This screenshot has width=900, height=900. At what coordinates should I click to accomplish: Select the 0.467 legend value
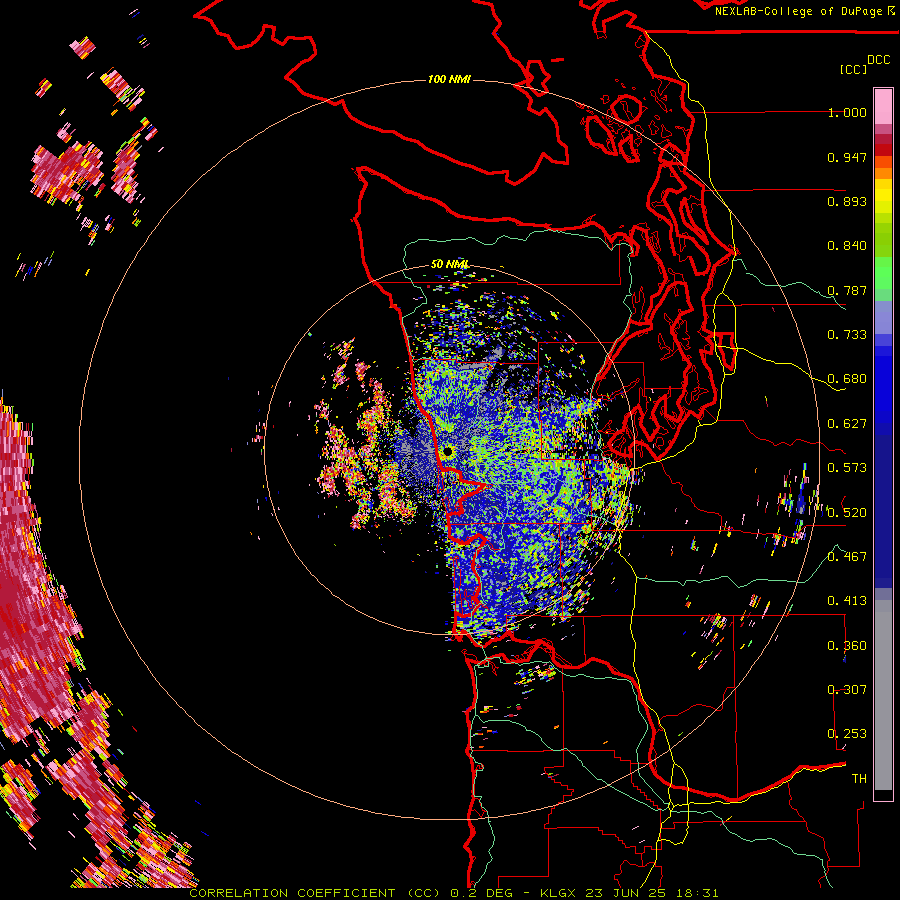[847, 557]
